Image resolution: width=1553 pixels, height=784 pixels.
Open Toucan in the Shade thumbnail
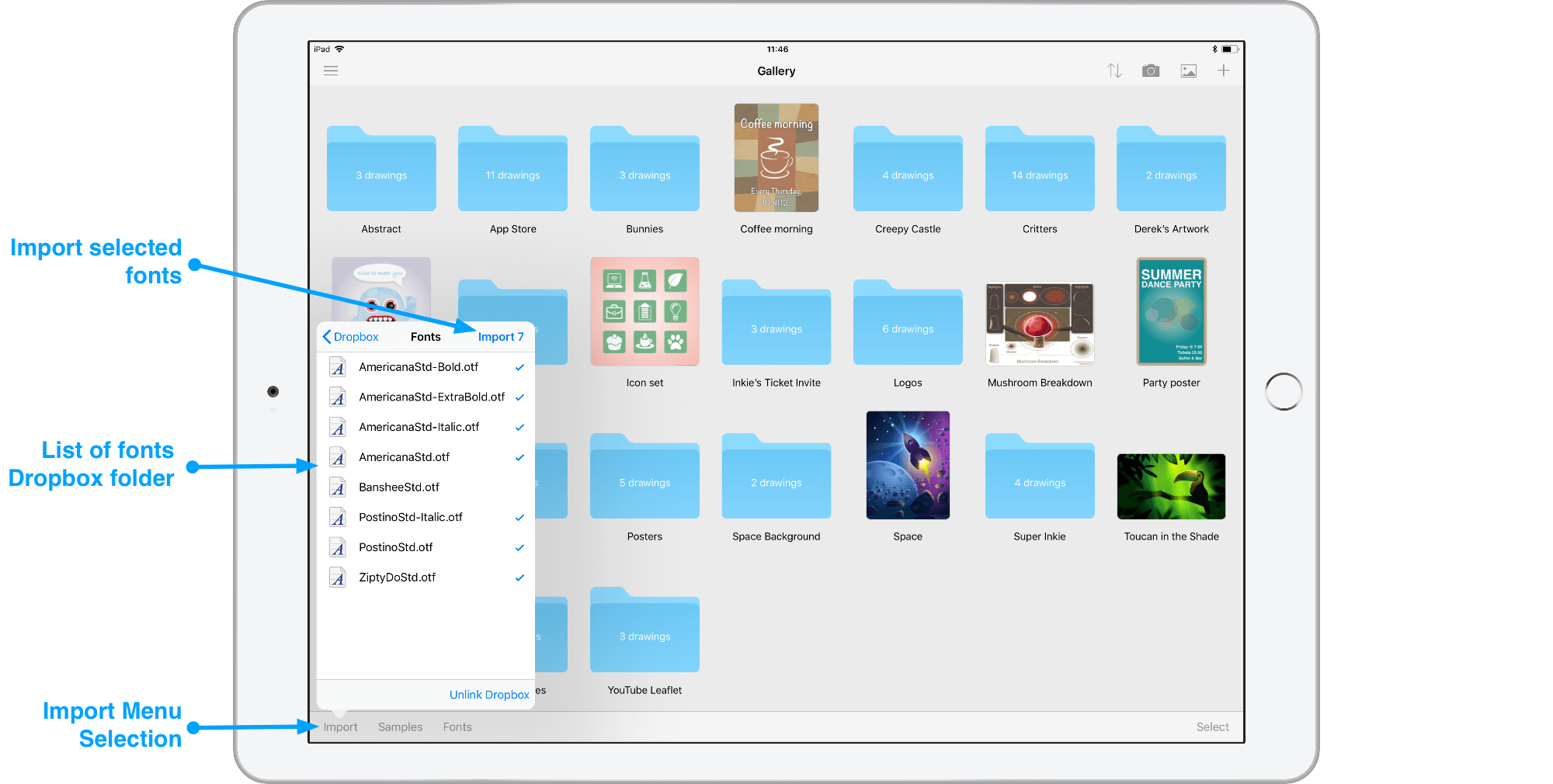tap(1171, 487)
